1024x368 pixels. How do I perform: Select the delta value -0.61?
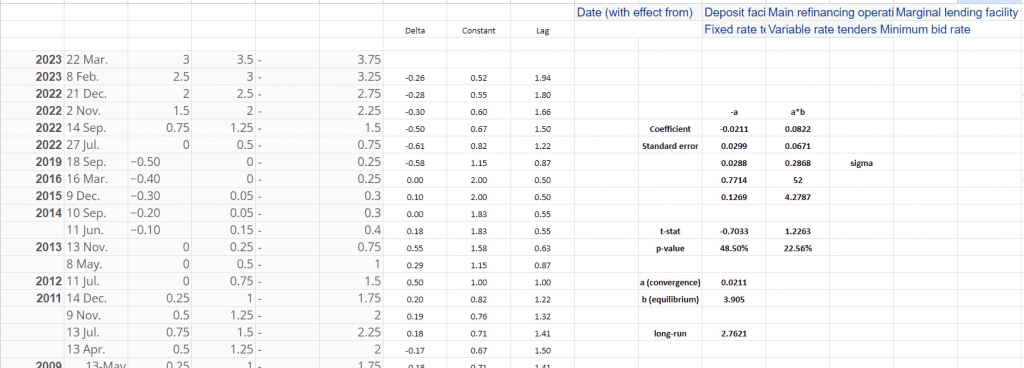pos(415,146)
